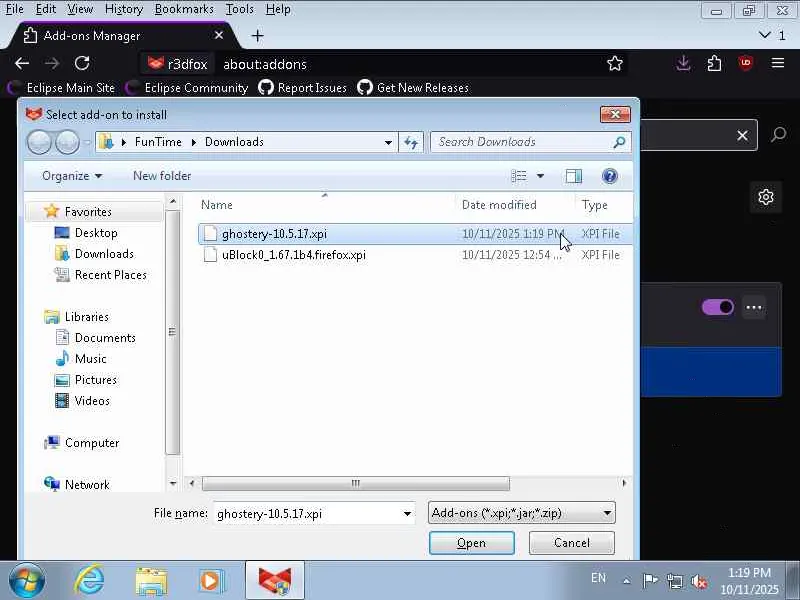This screenshot has height=600, width=800.
Task: Open the Edit menu
Action: click(46, 9)
